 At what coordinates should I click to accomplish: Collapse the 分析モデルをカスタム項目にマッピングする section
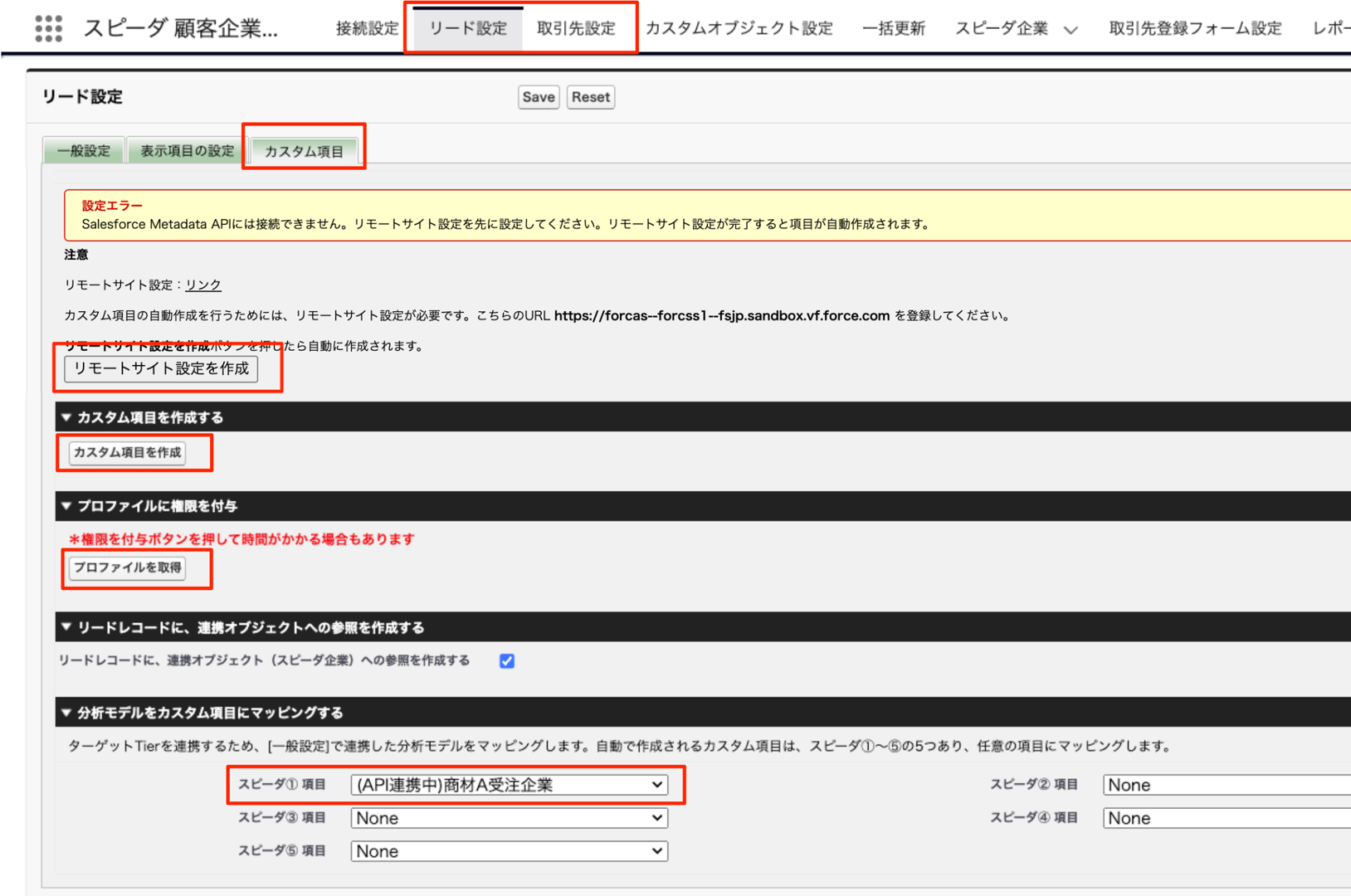point(66,713)
